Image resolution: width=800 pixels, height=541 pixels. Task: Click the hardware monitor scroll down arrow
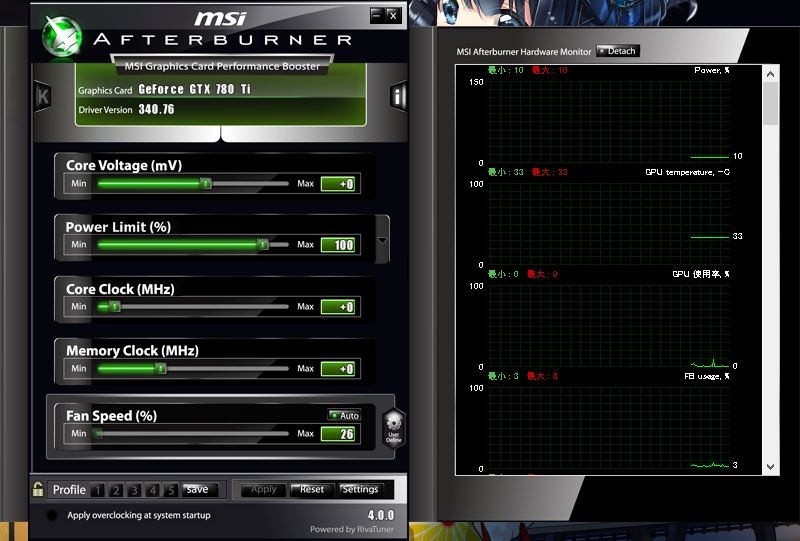tap(770, 466)
